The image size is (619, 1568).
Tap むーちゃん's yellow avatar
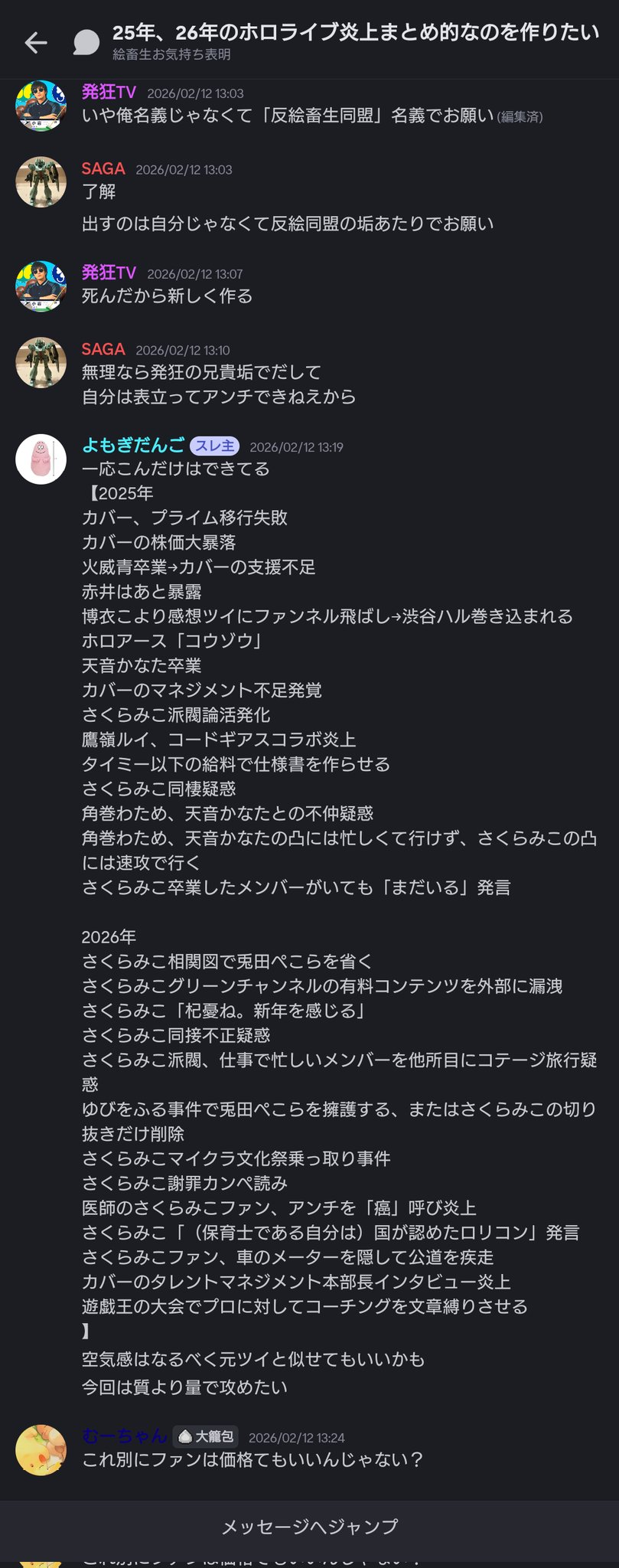coord(41,1450)
